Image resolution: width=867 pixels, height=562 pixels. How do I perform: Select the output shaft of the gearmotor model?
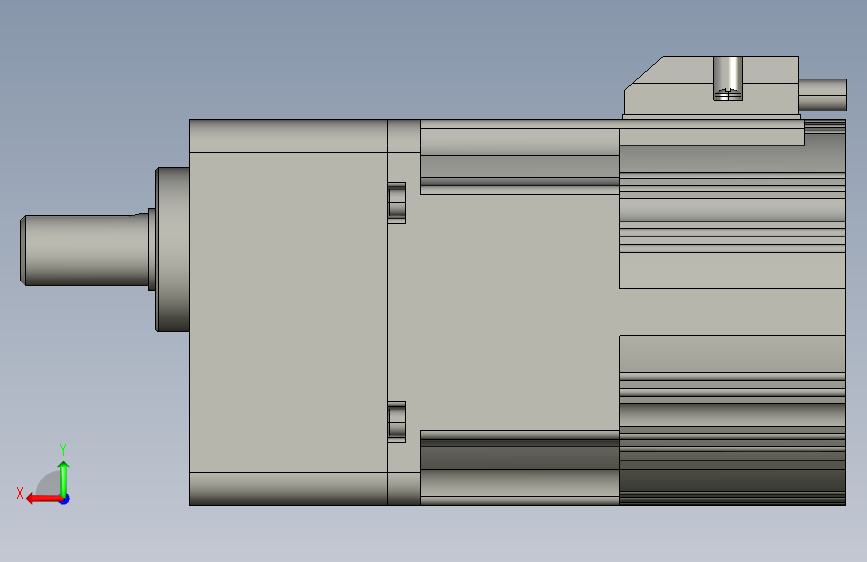tap(84, 250)
